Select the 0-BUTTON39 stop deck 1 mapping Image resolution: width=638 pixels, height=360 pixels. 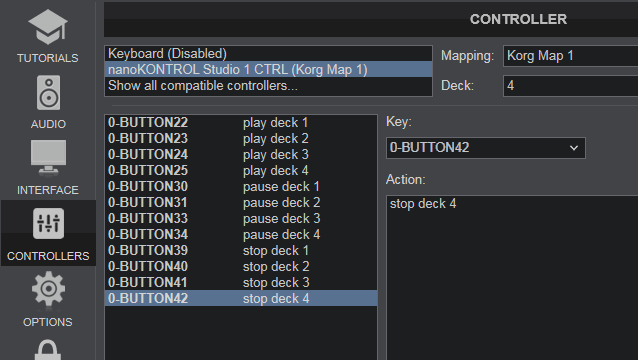241,251
